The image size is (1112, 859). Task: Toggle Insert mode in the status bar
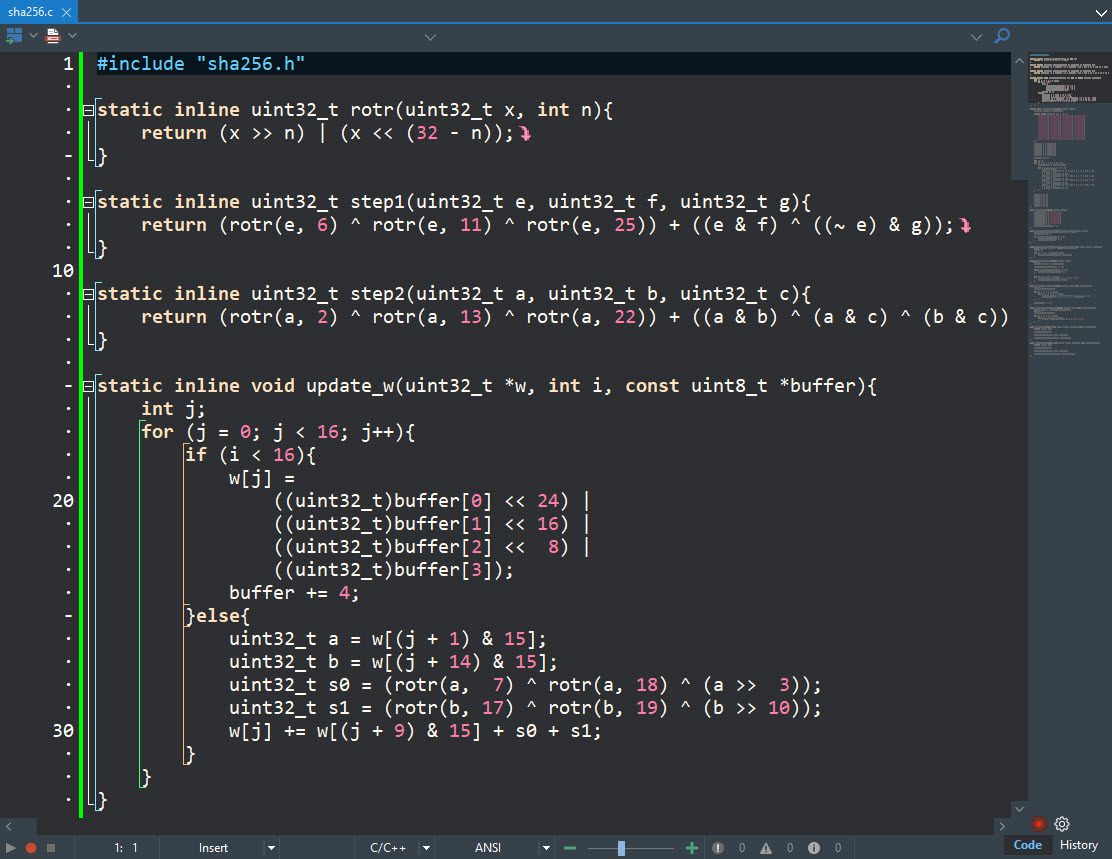coord(214,847)
